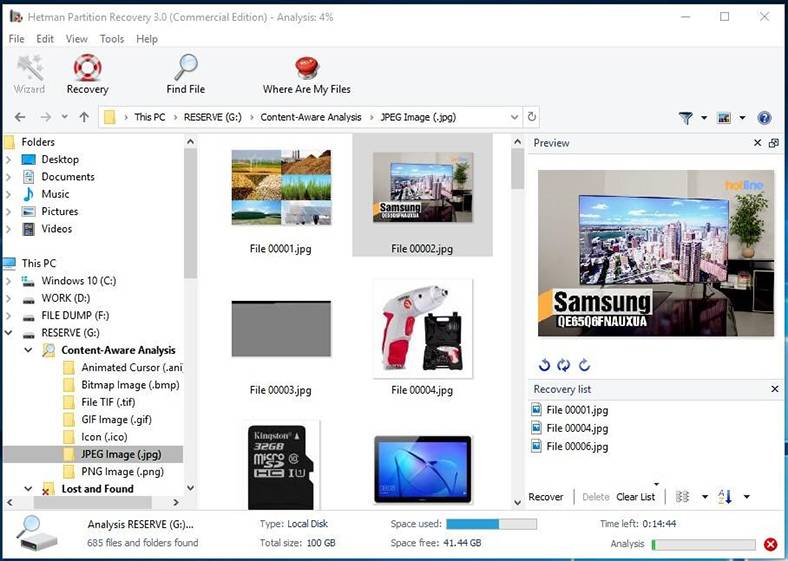Go forward with the right arrow
The image size is (788, 561).
pyautogui.click(x=46, y=117)
